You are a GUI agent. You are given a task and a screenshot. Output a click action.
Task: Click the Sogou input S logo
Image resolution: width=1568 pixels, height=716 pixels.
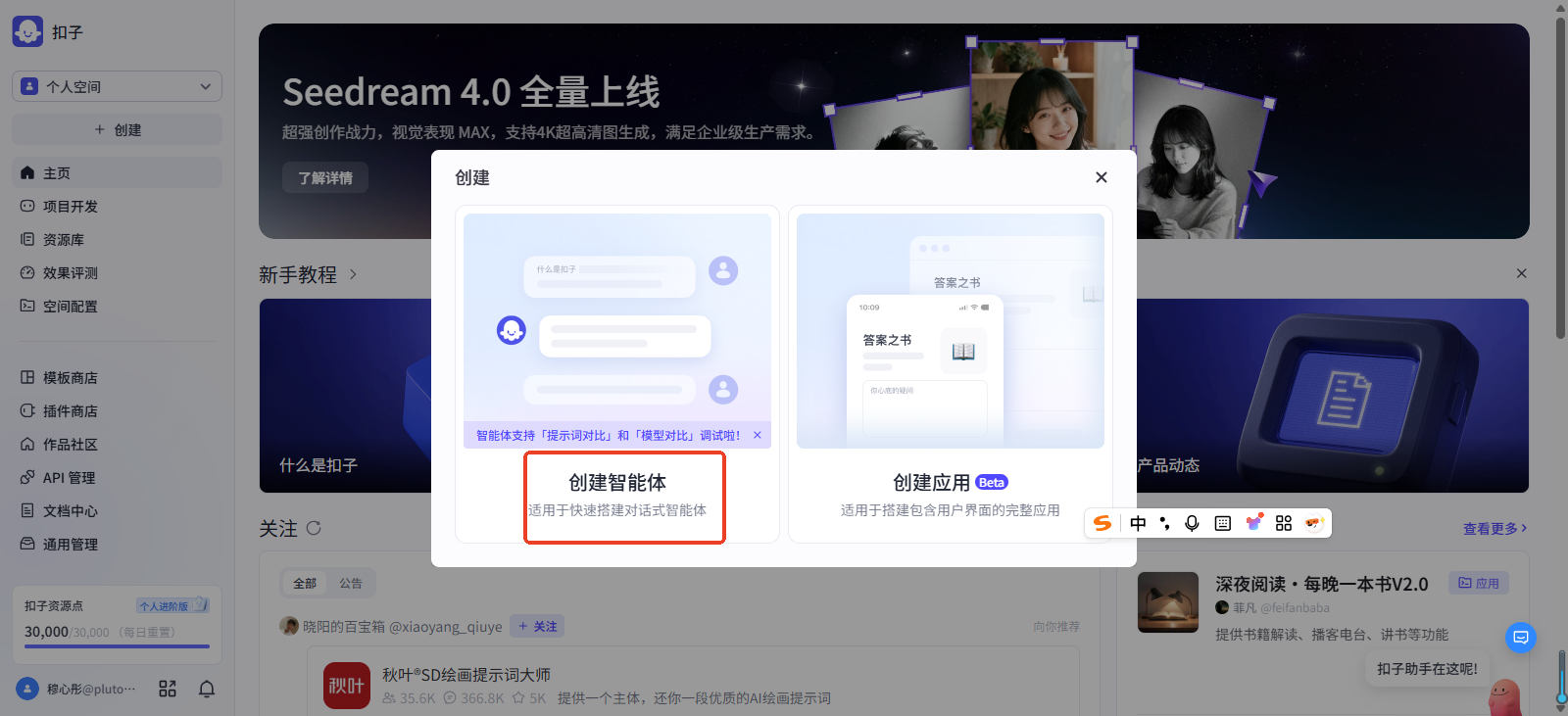click(1102, 523)
